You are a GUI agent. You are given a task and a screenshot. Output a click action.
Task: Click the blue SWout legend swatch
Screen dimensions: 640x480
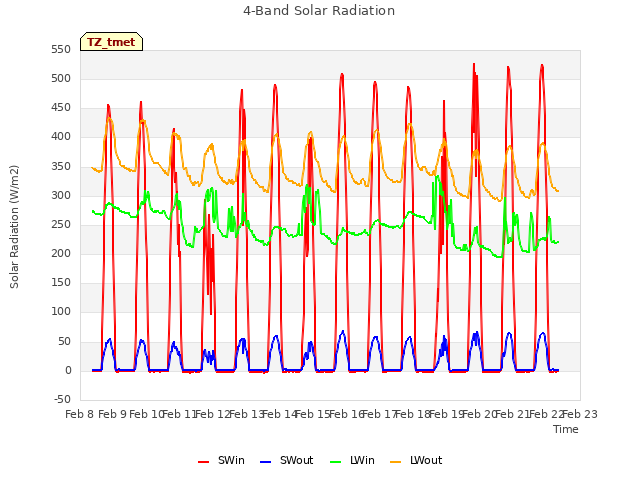[x=265, y=462]
